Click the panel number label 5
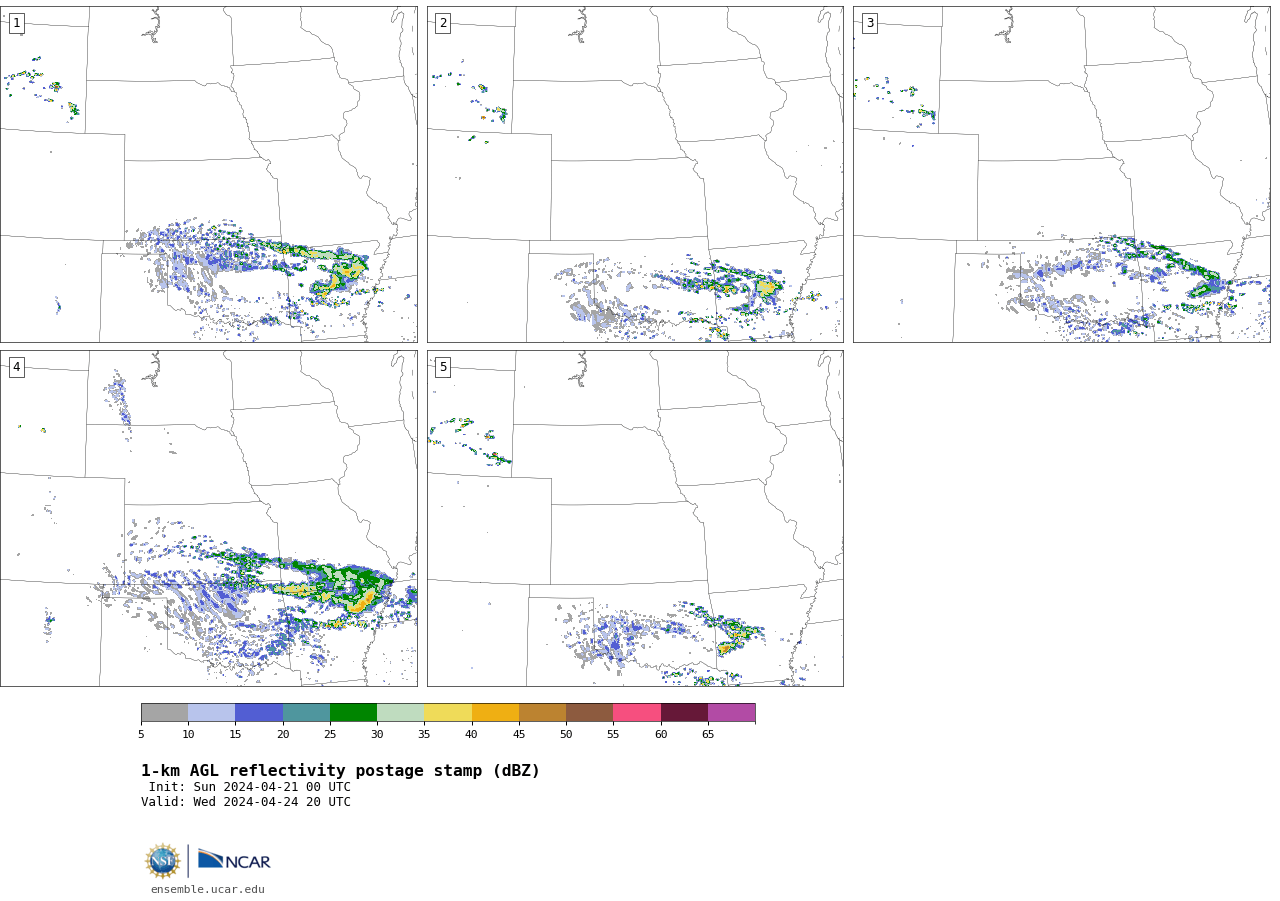This screenshot has height=901, width=1280. [x=443, y=367]
